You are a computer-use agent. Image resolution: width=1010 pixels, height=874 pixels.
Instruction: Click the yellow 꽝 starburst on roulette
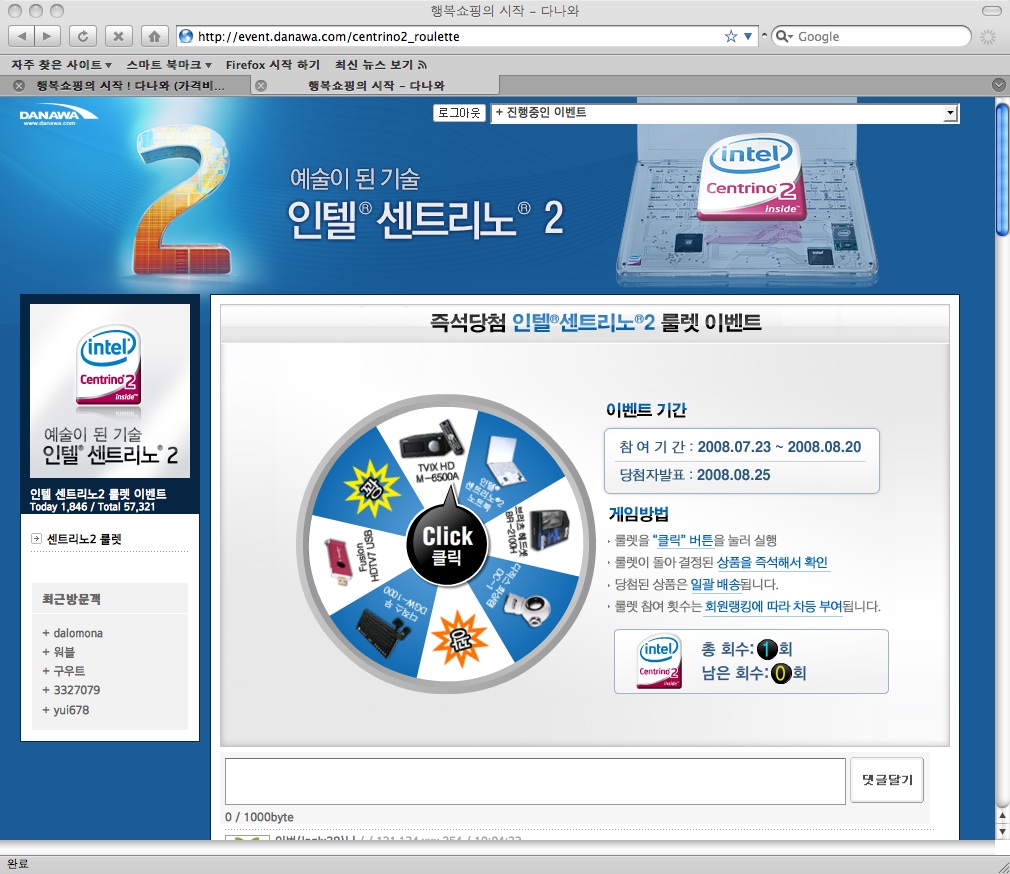tap(372, 488)
